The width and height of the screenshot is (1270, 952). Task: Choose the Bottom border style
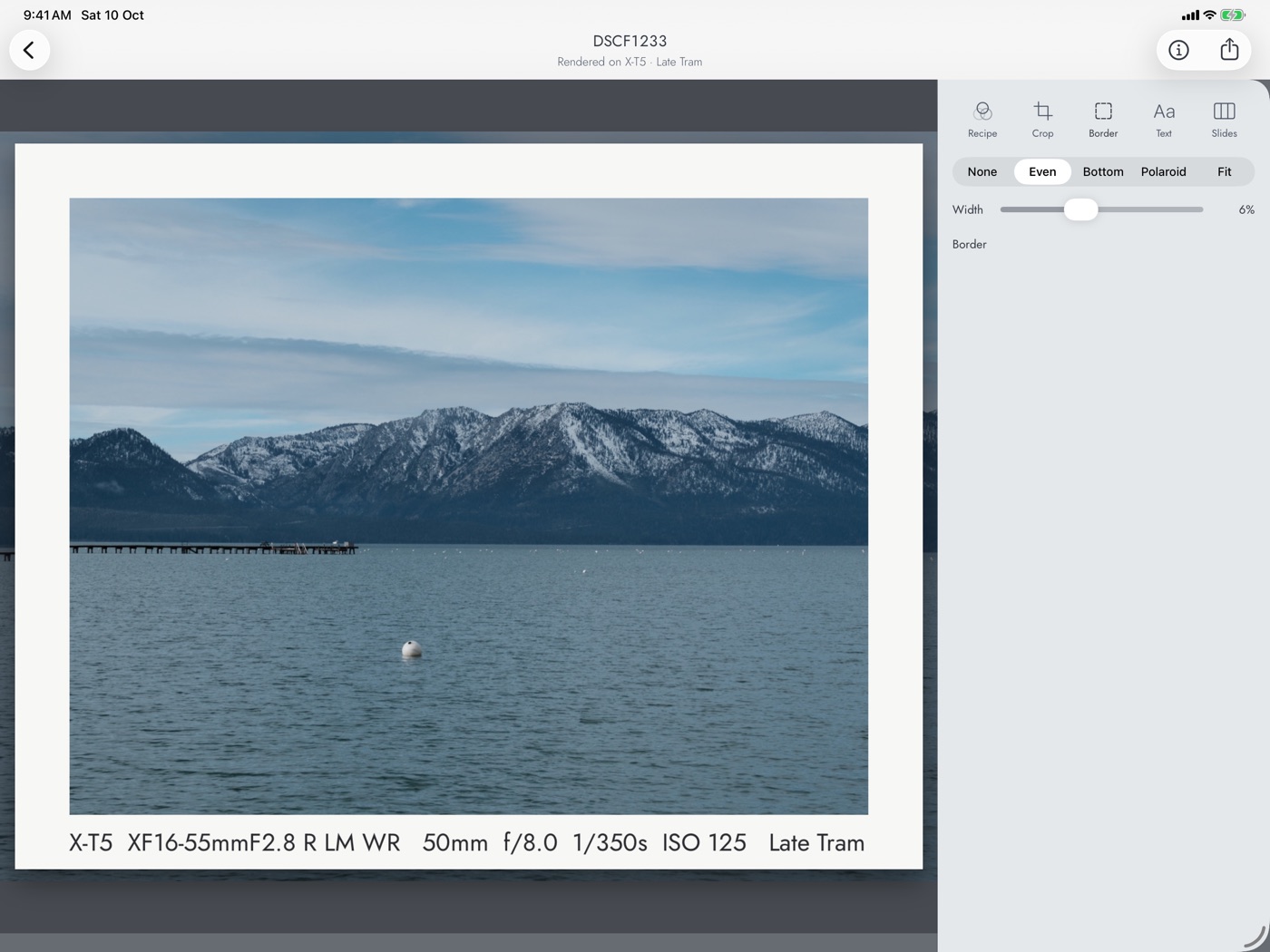coord(1103,171)
